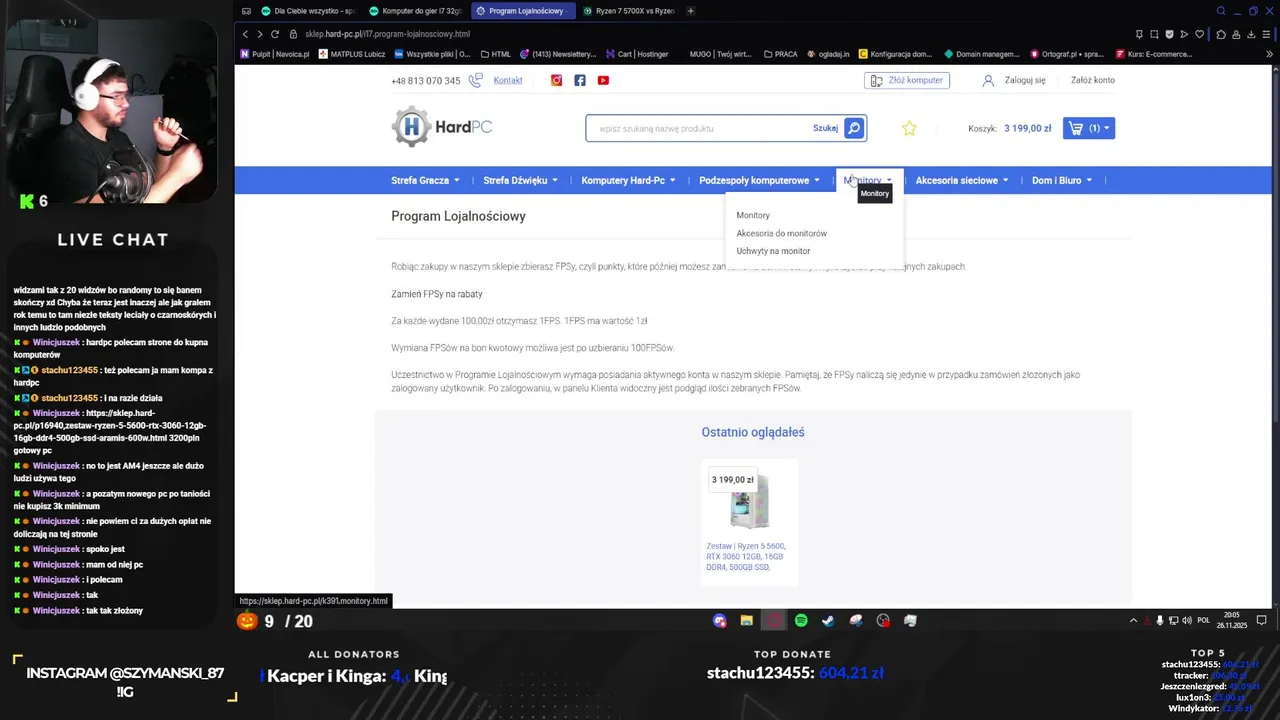Click the user profile icon beside Zaloguj się
Image resolution: width=1280 pixels, height=720 pixels.
click(988, 80)
